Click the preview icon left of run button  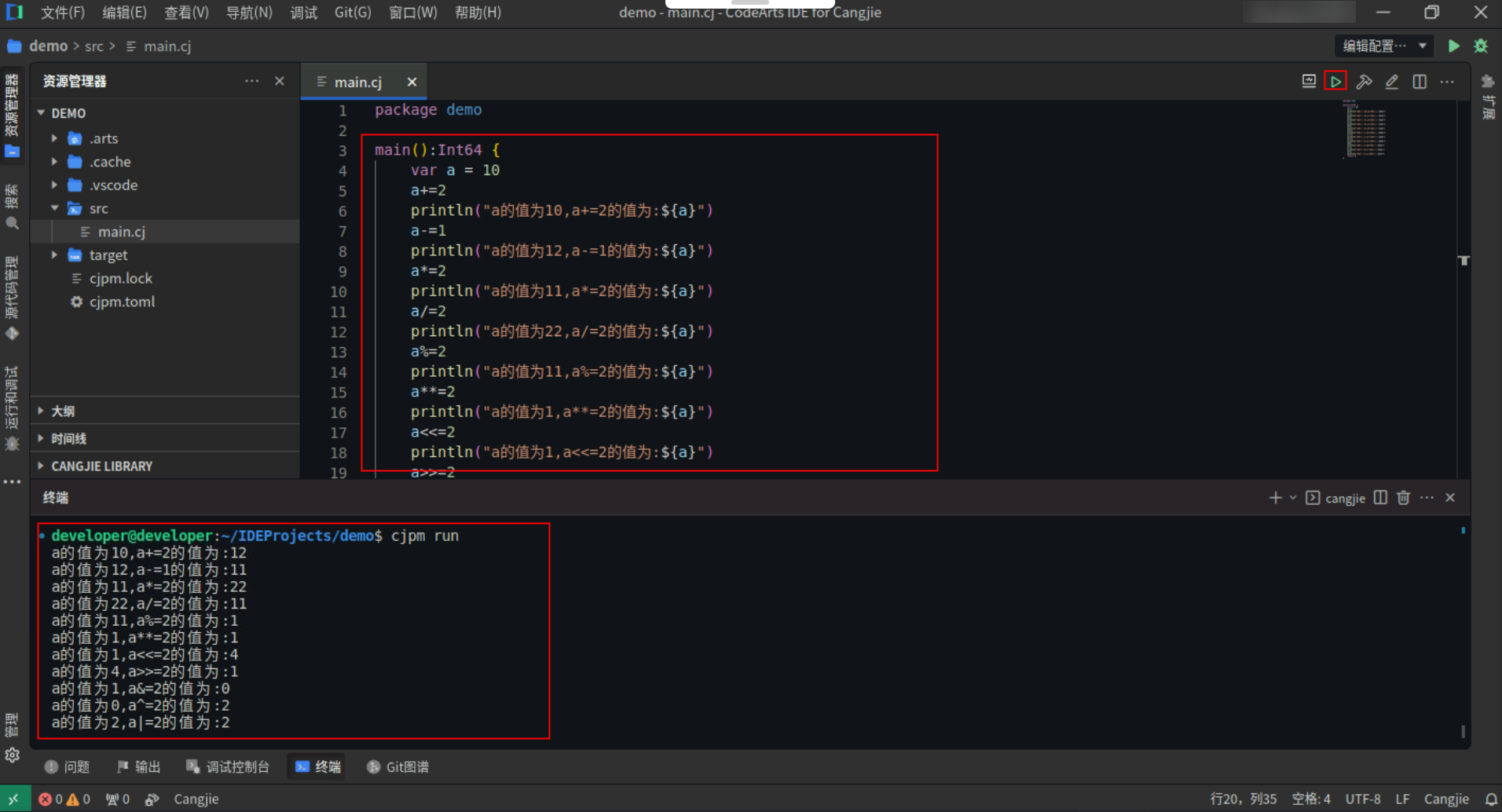pos(1309,82)
